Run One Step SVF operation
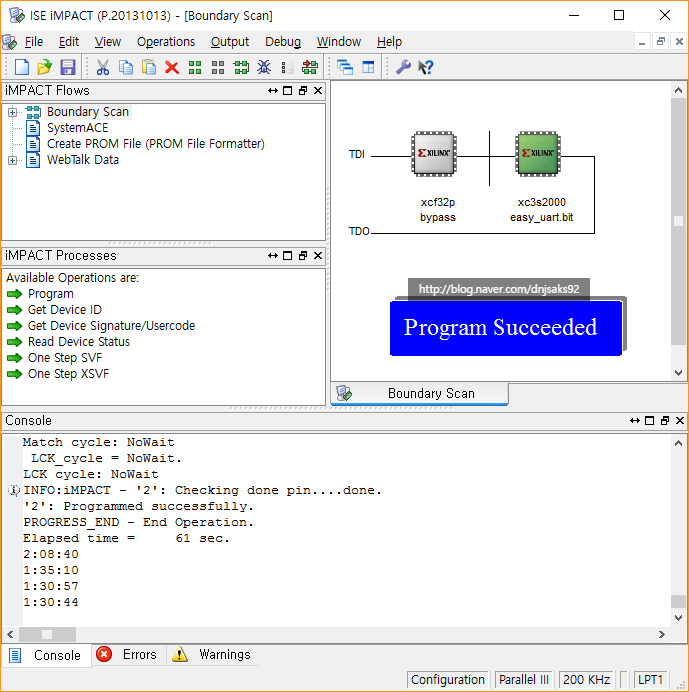This screenshot has height=692, width=689. 65,357
